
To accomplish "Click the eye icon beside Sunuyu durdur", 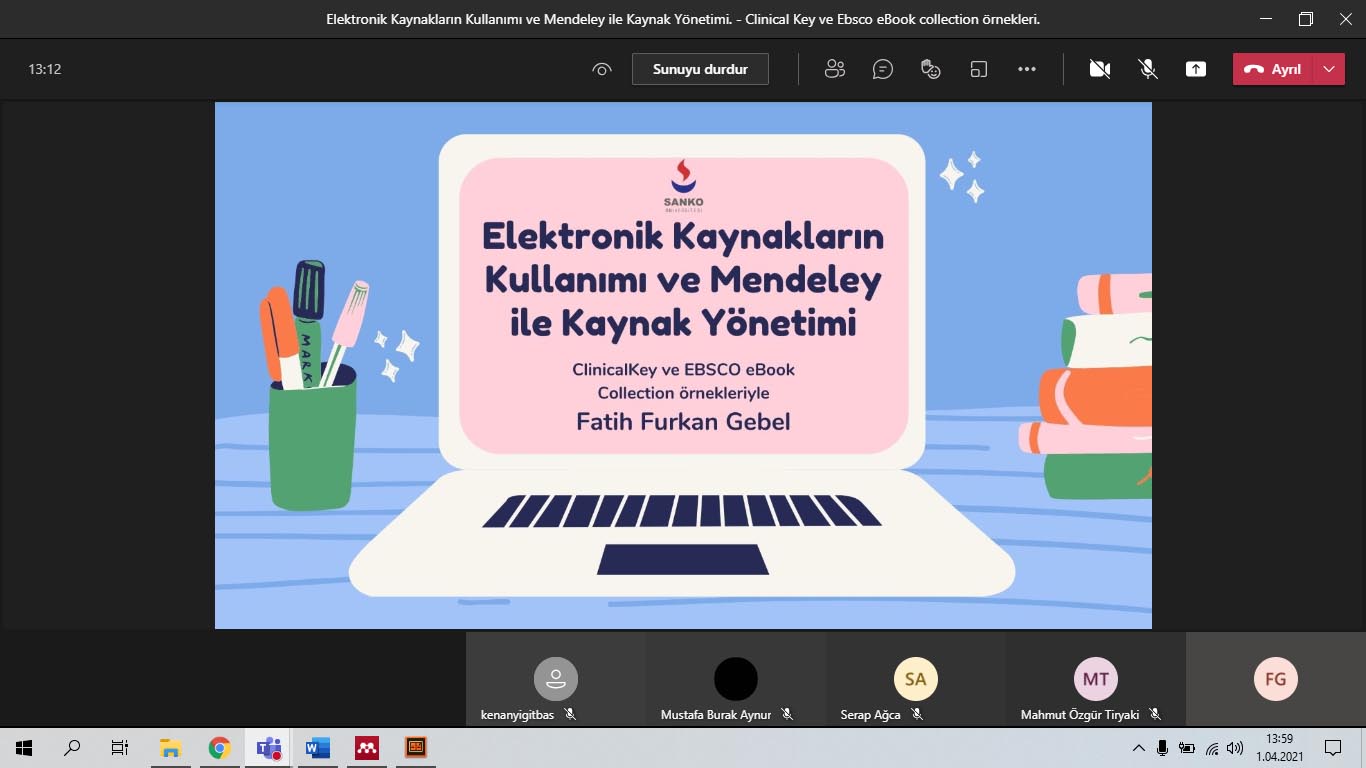I will (601, 69).
